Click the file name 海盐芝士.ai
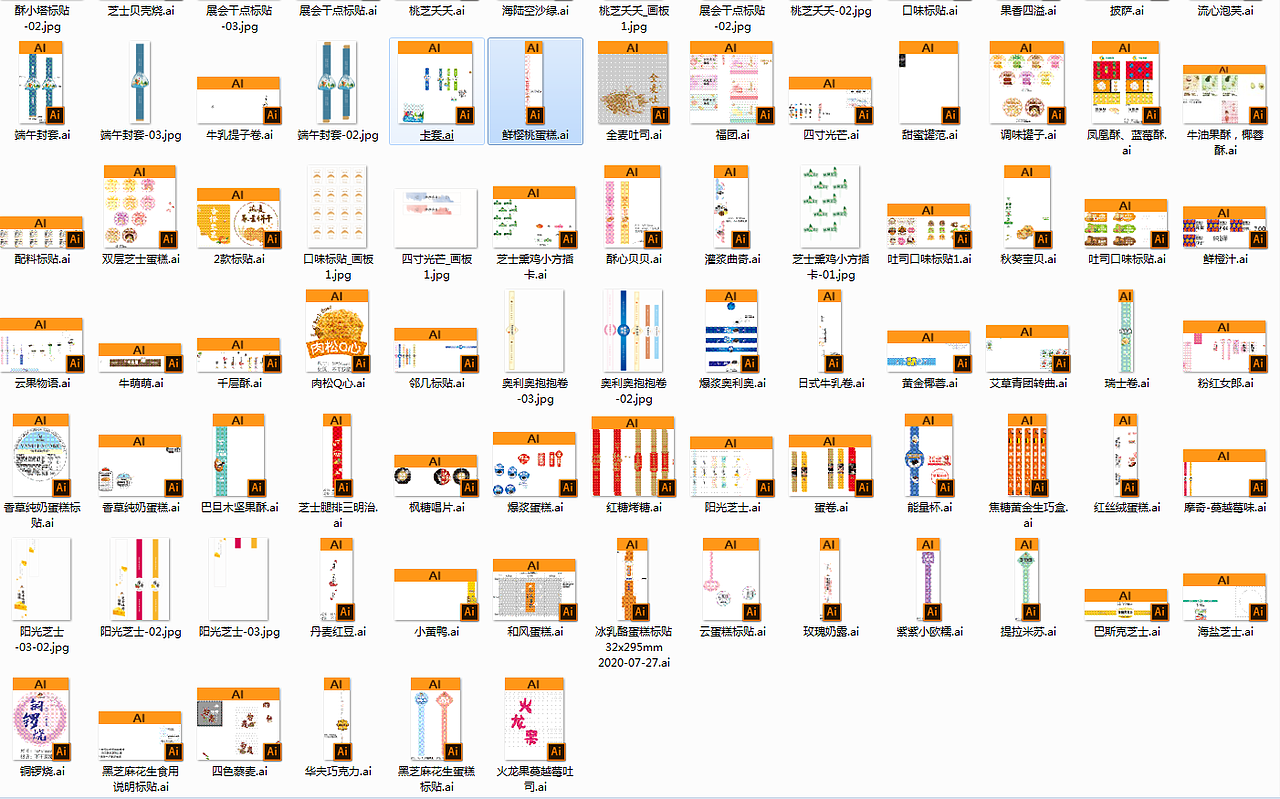The height and width of the screenshot is (799, 1280). coord(1224,631)
